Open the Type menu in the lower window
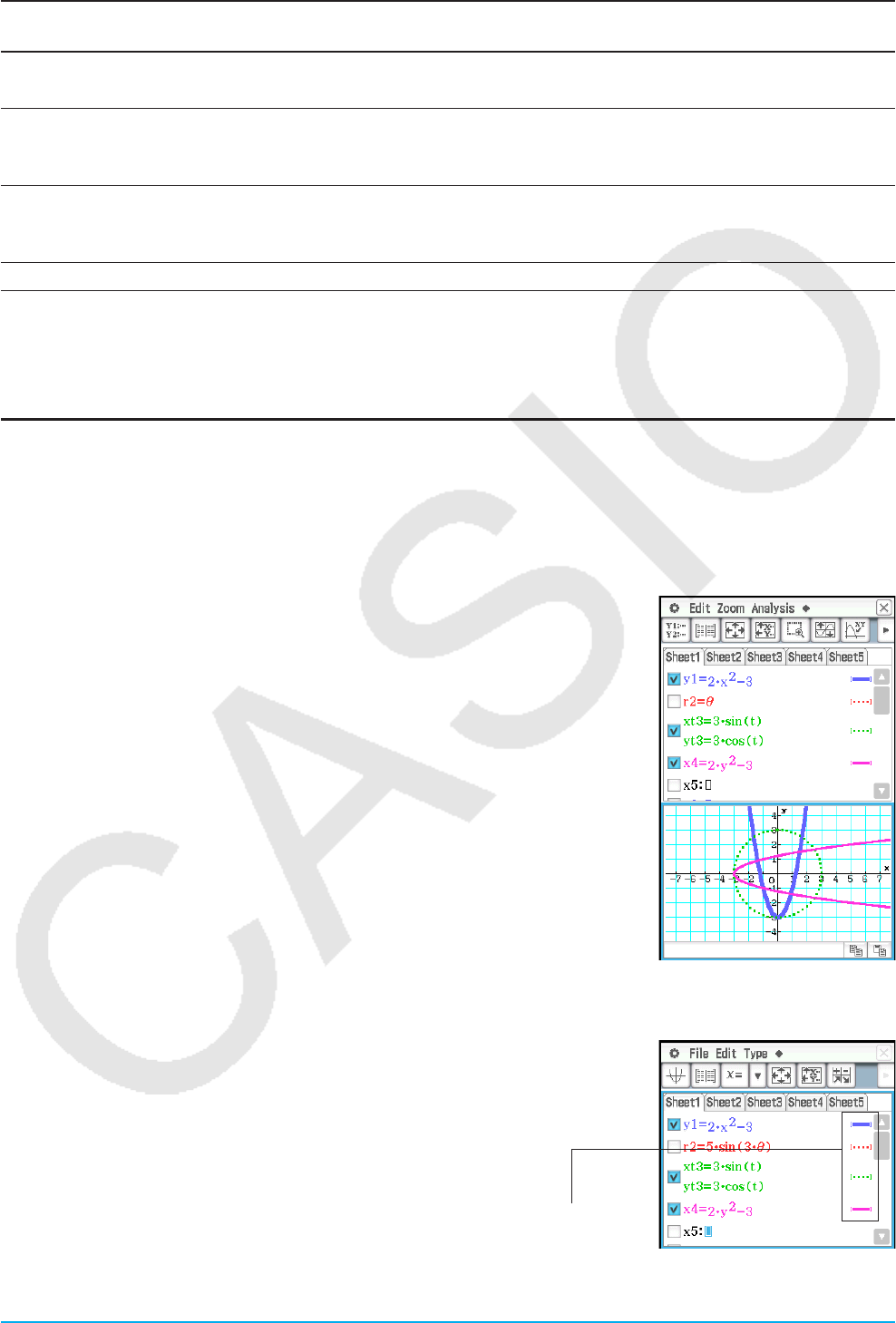This screenshot has width=896, height=1323. point(755,1054)
